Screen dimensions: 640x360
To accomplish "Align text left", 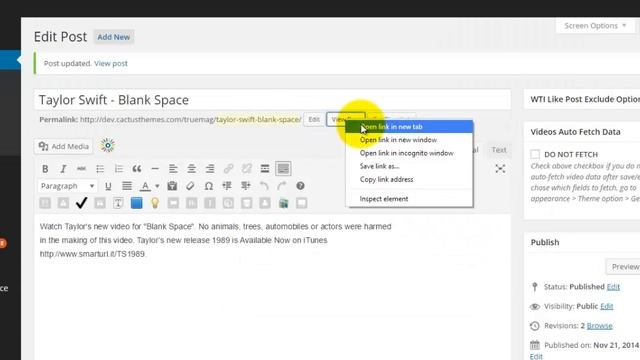I will click(x=173, y=169).
